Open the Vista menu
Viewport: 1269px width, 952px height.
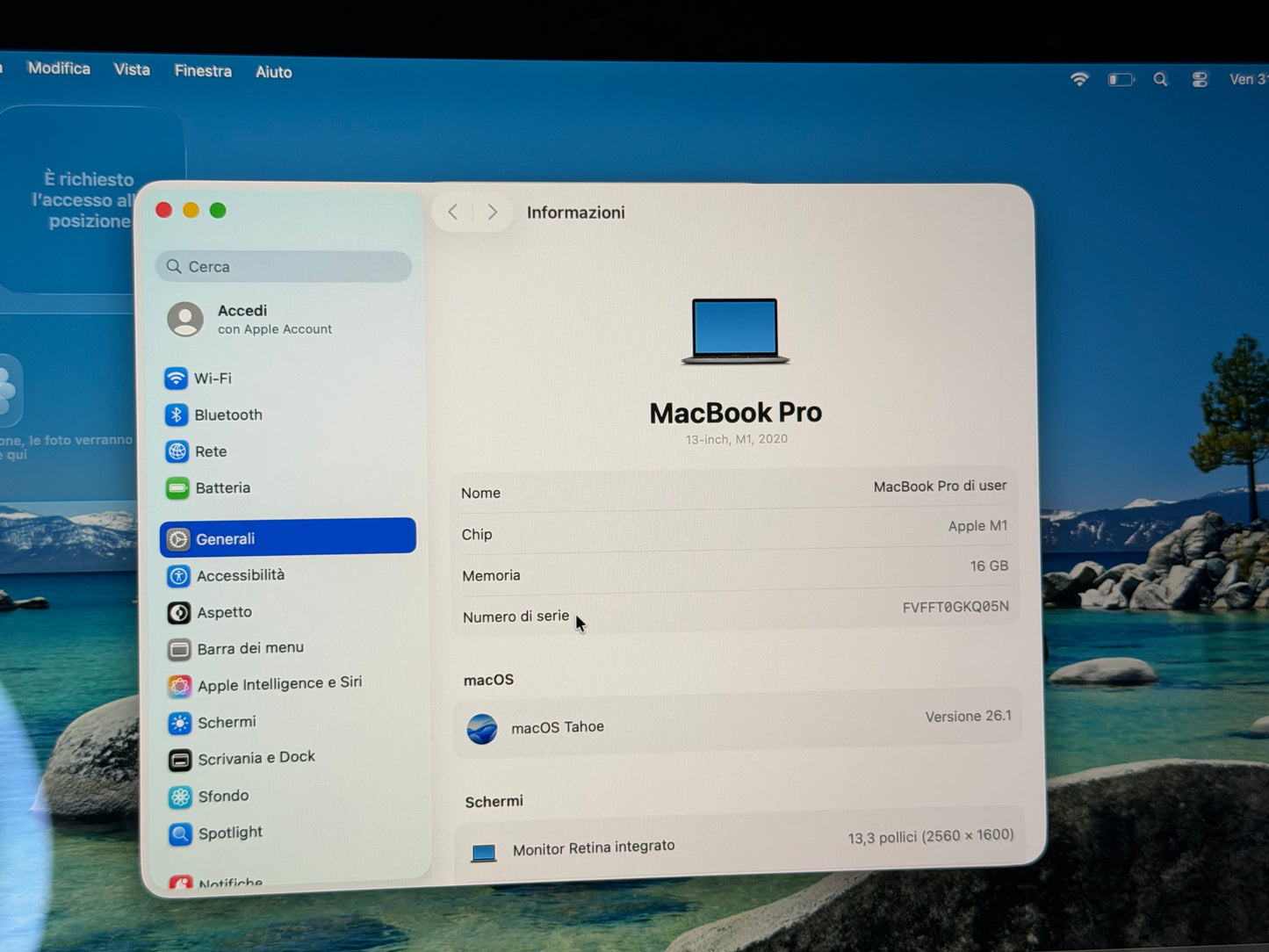point(132,69)
